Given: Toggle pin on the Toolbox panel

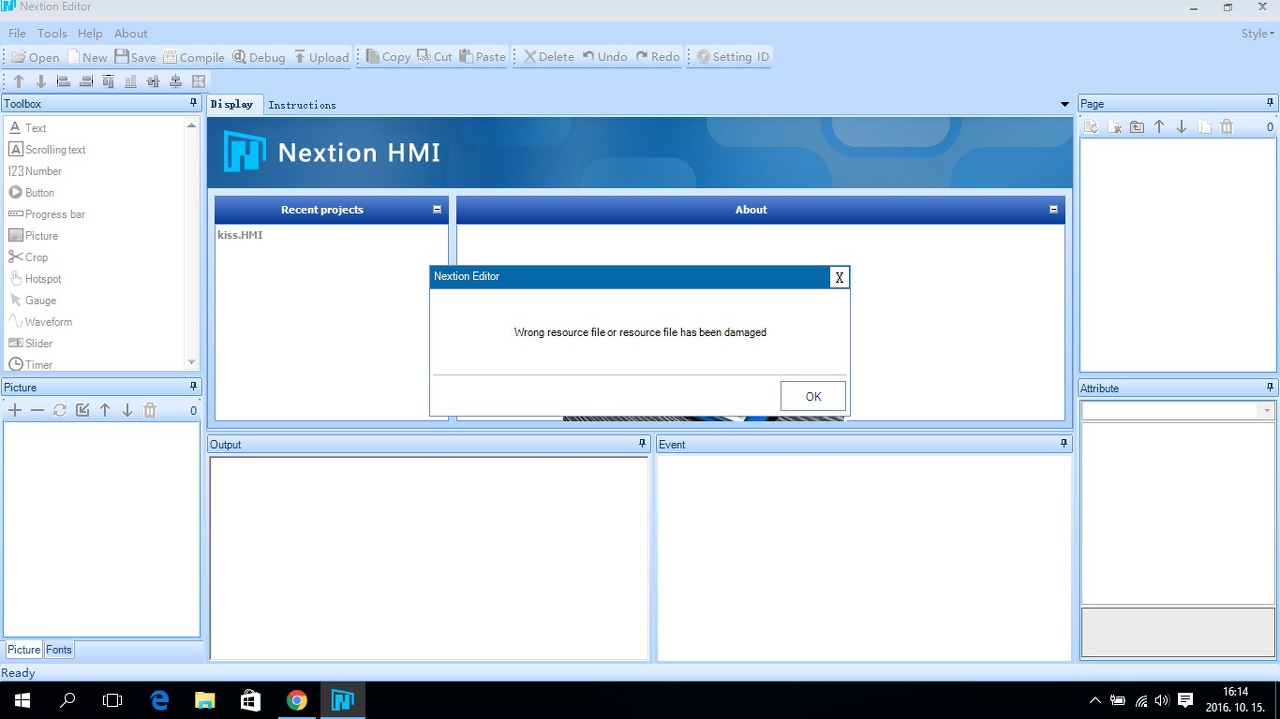Looking at the screenshot, I should click(193, 103).
